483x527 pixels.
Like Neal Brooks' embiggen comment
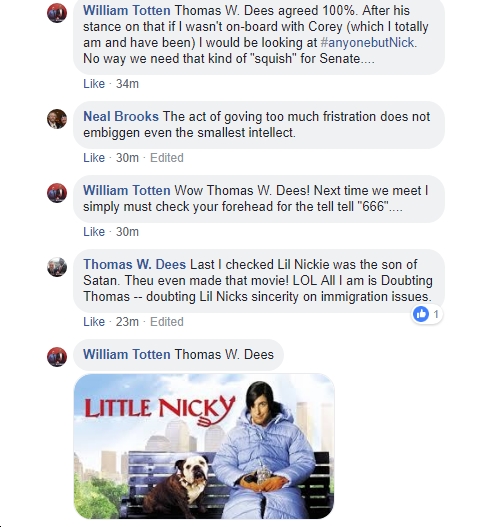point(94,158)
